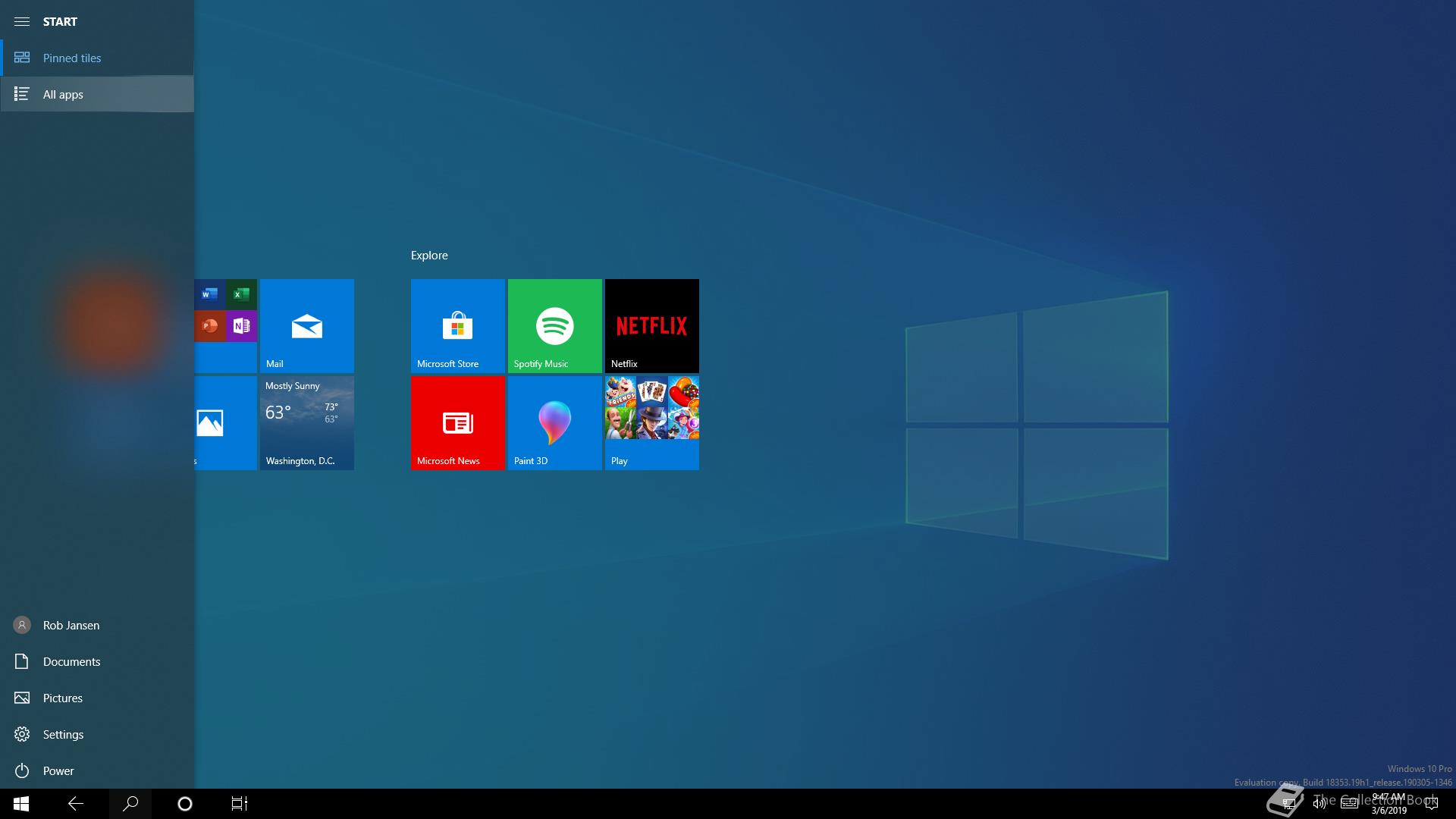Open Settings from Start sidebar
The height and width of the screenshot is (819, 1456).
pyautogui.click(x=97, y=734)
